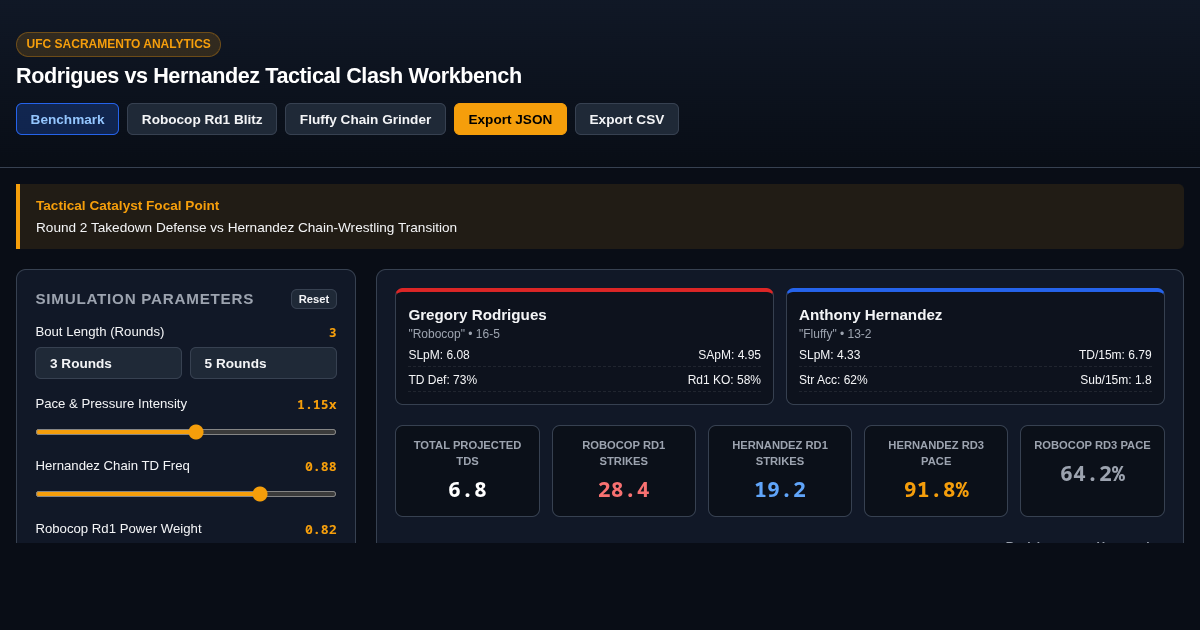Click the Str Acc: 62% stat

tap(833, 380)
